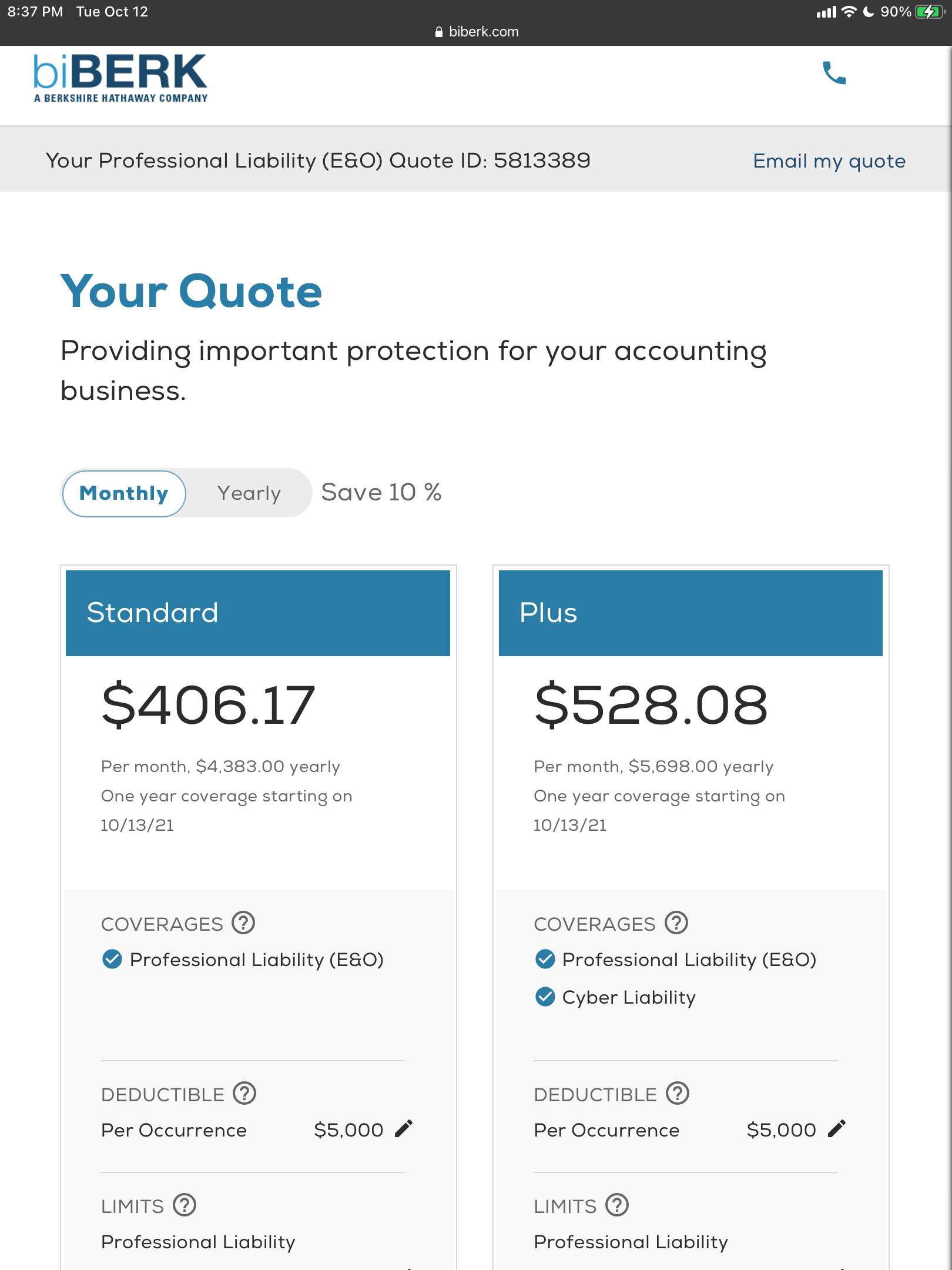Screen dimensions: 952x1270
Task: Tap the battery indicator in status bar
Action: (928, 12)
